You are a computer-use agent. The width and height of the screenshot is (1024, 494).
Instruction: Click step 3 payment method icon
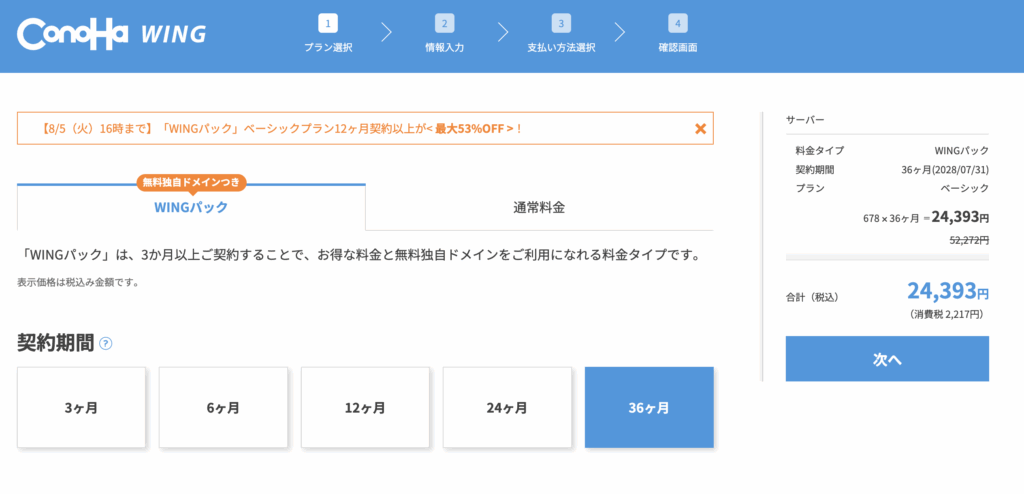click(561, 24)
